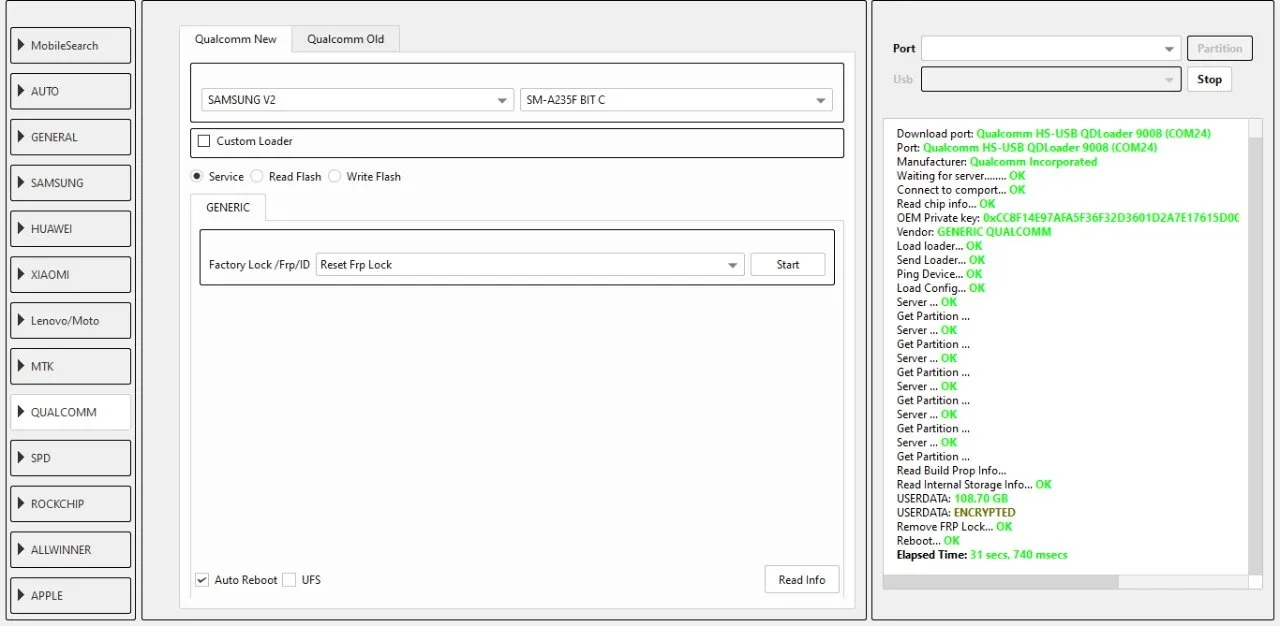The height and width of the screenshot is (626, 1280).
Task: Open the SM-A235F BIT C model dropdown
Action: tap(676, 100)
